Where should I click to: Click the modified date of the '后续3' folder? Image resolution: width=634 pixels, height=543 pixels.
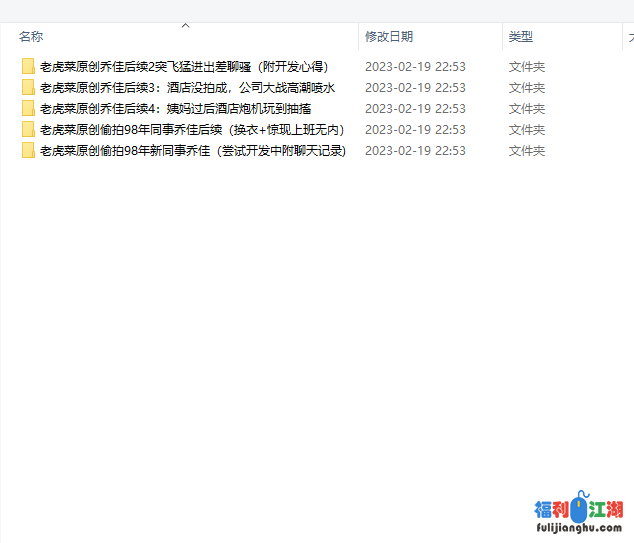point(415,88)
